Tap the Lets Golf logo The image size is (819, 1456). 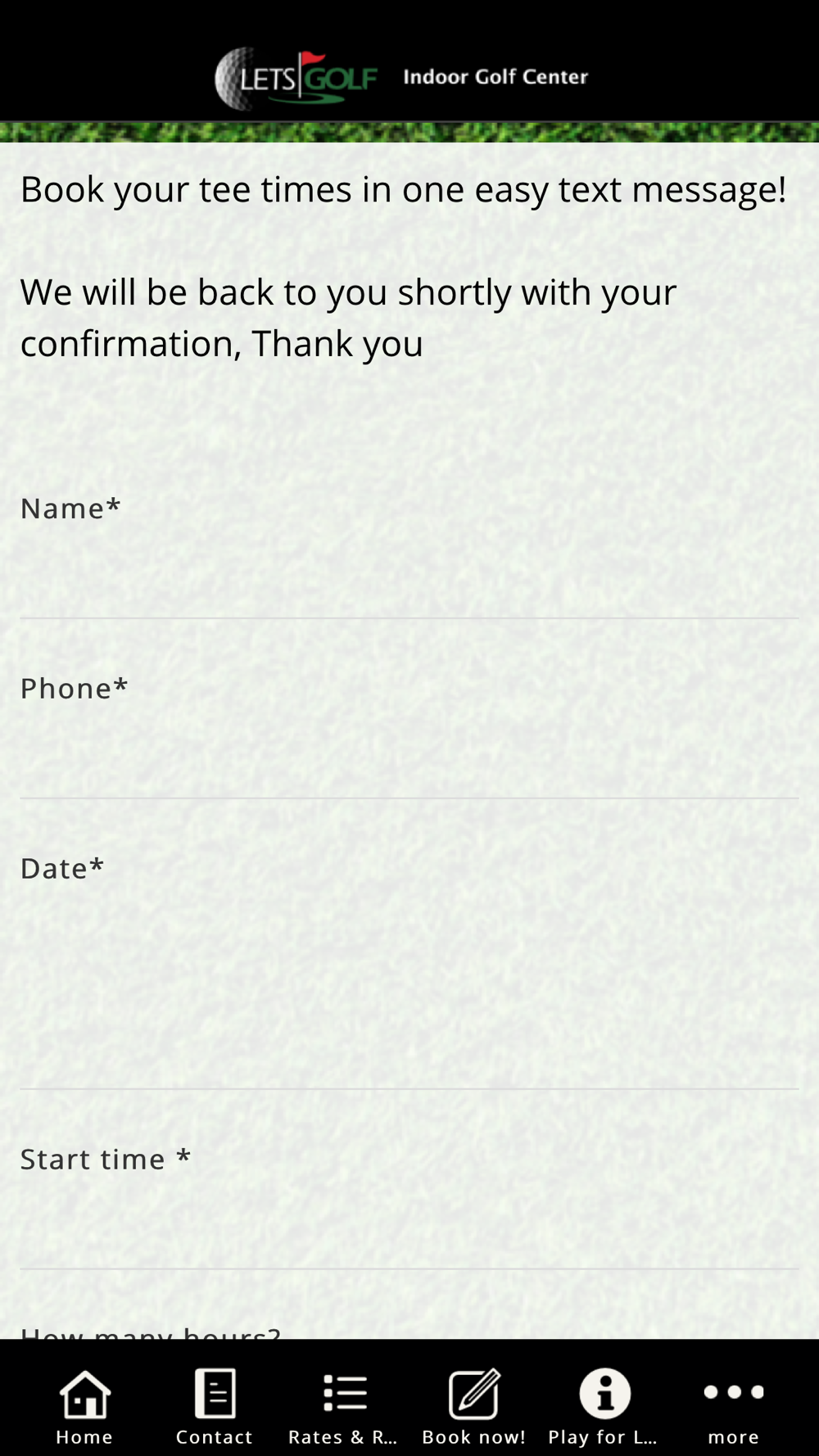[x=296, y=78]
